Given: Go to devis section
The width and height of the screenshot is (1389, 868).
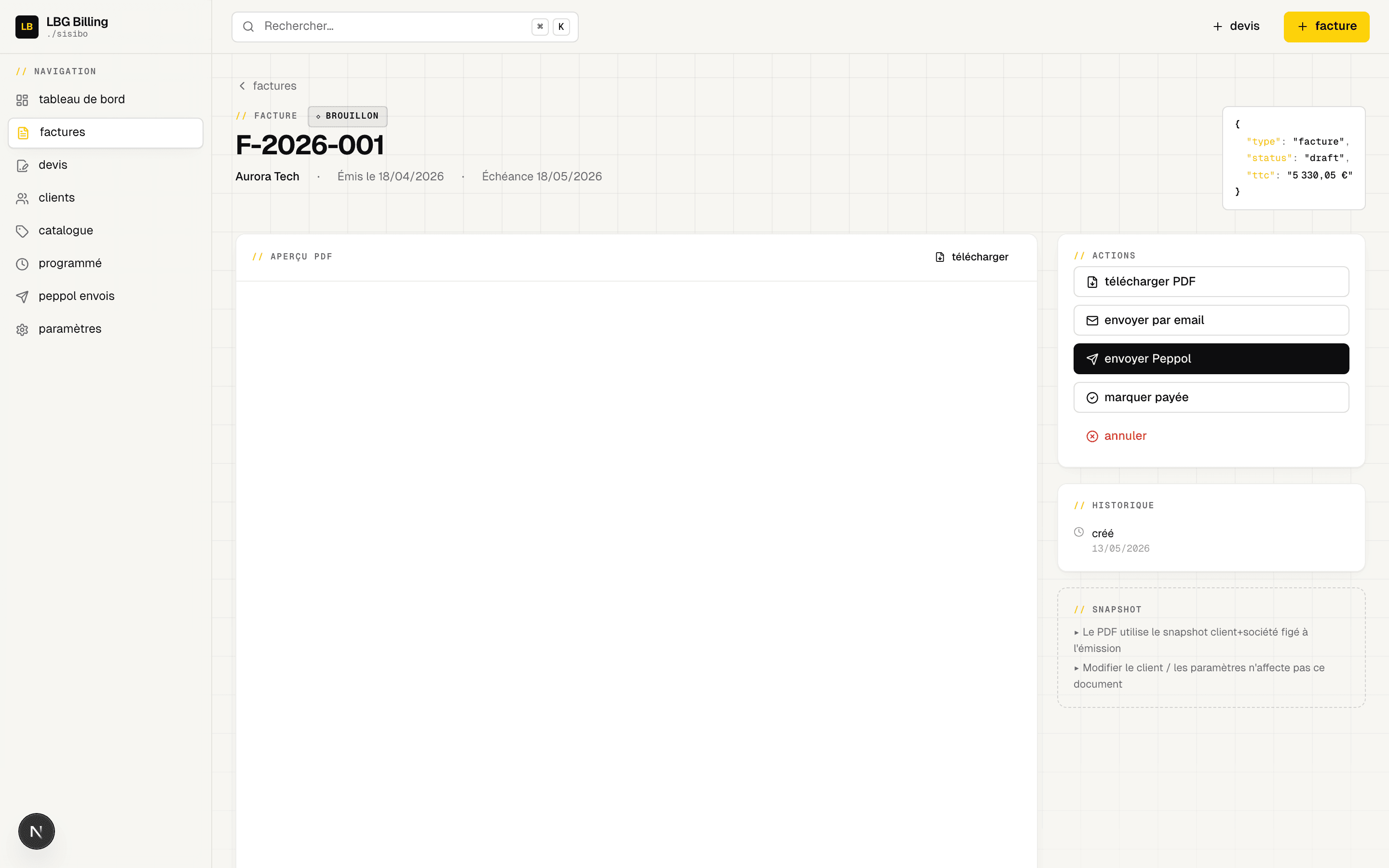Looking at the screenshot, I should point(106,165).
